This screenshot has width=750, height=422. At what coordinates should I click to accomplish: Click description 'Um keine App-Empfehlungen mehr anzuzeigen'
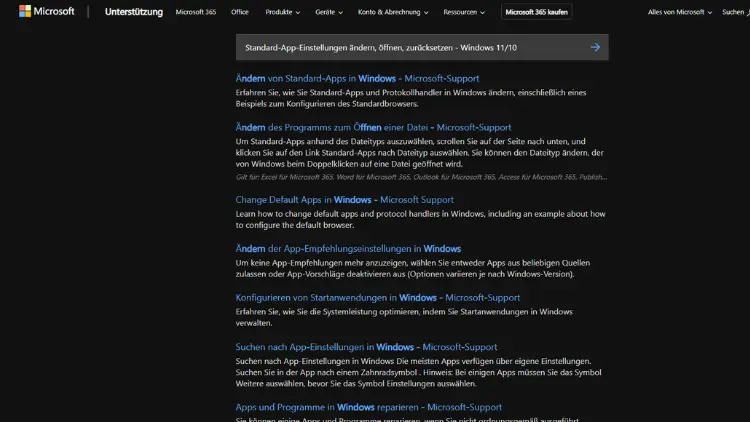[x=413, y=268]
